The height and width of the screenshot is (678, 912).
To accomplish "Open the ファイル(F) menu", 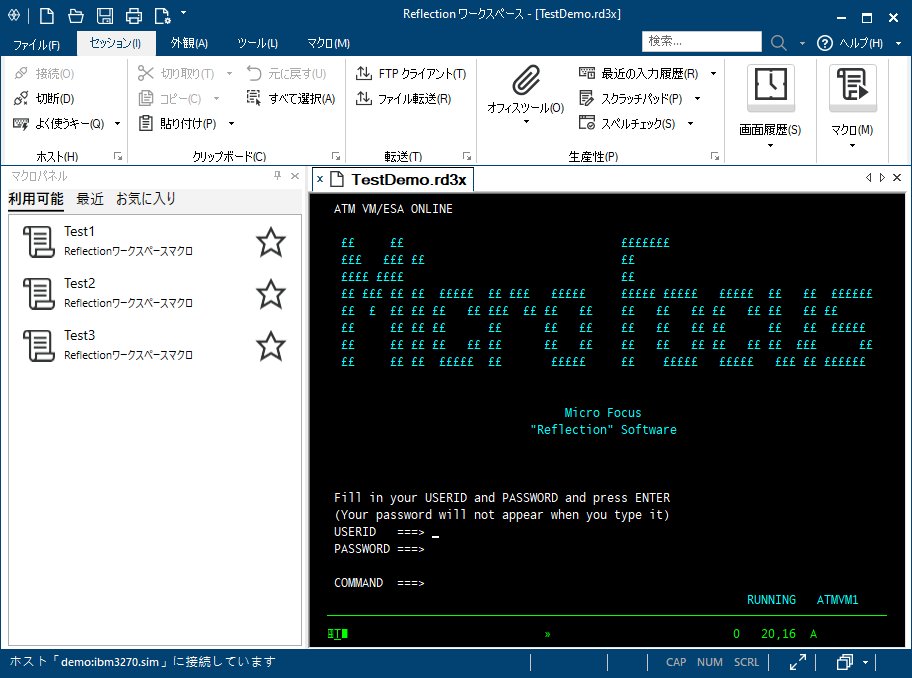I will click(x=36, y=44).
